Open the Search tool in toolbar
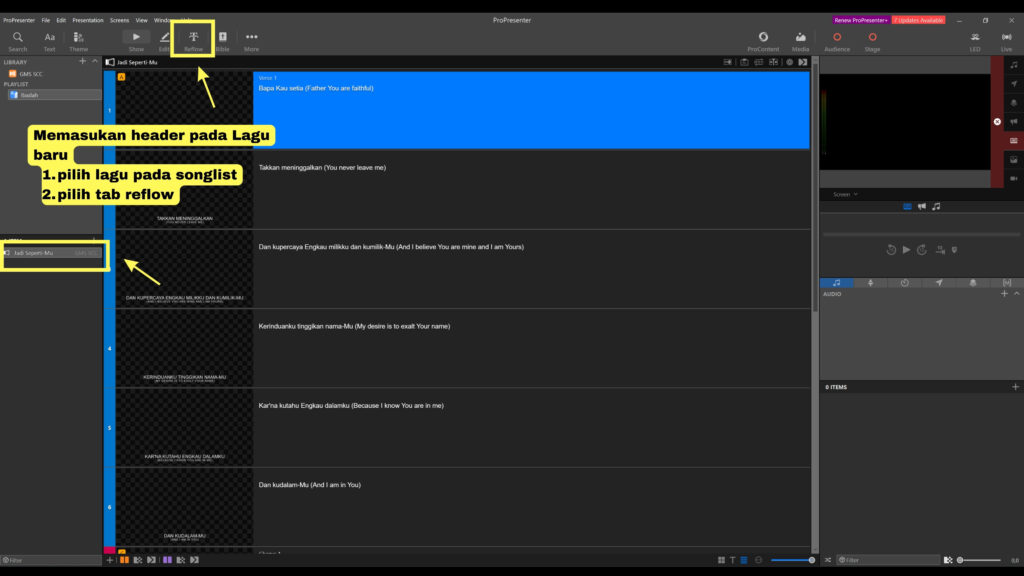The width and height of the screenshot is (1024, 576). tap(18, 41)
